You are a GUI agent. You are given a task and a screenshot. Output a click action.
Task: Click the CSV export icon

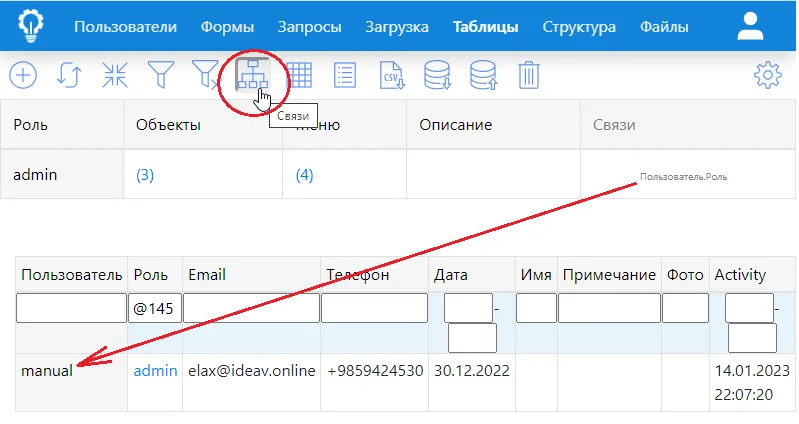coord(392,75)
